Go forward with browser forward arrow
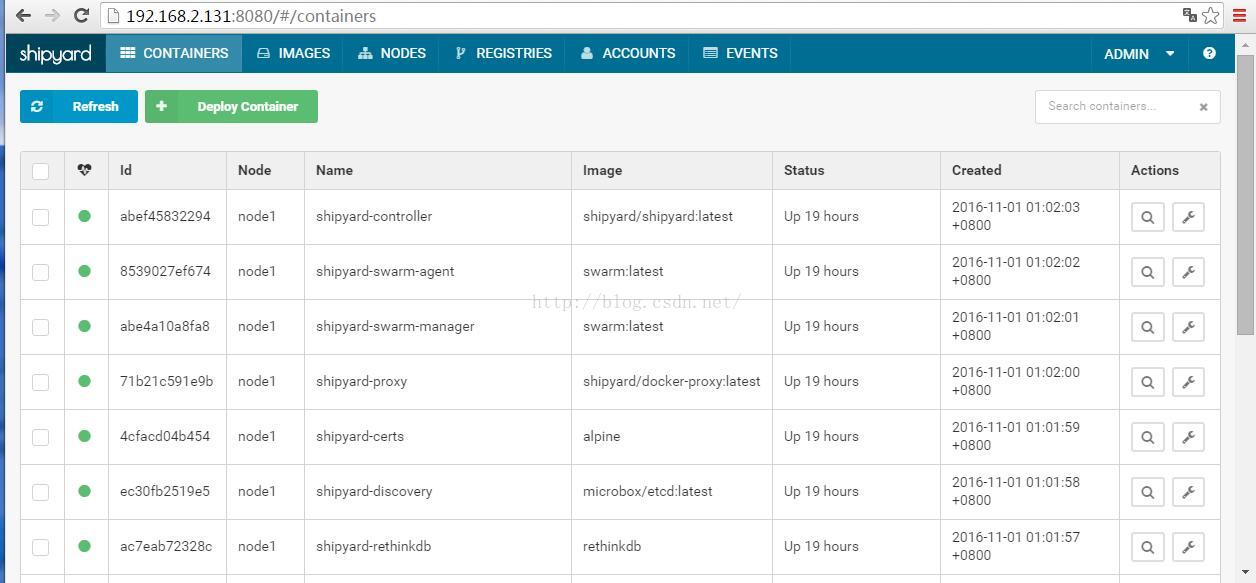1256x583 pixels. [x=52, y=15]
